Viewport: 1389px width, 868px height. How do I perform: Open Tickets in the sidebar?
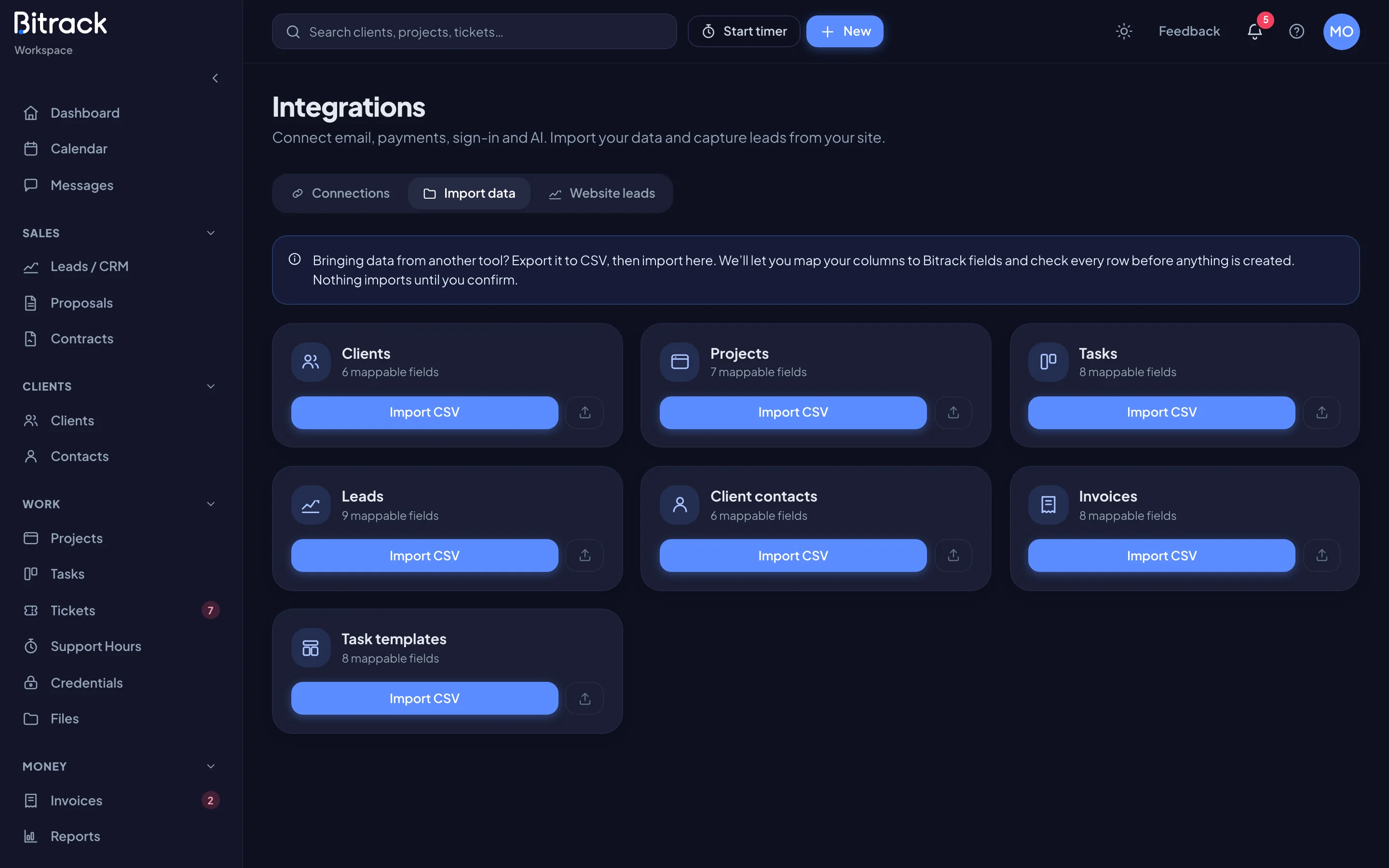121,610
